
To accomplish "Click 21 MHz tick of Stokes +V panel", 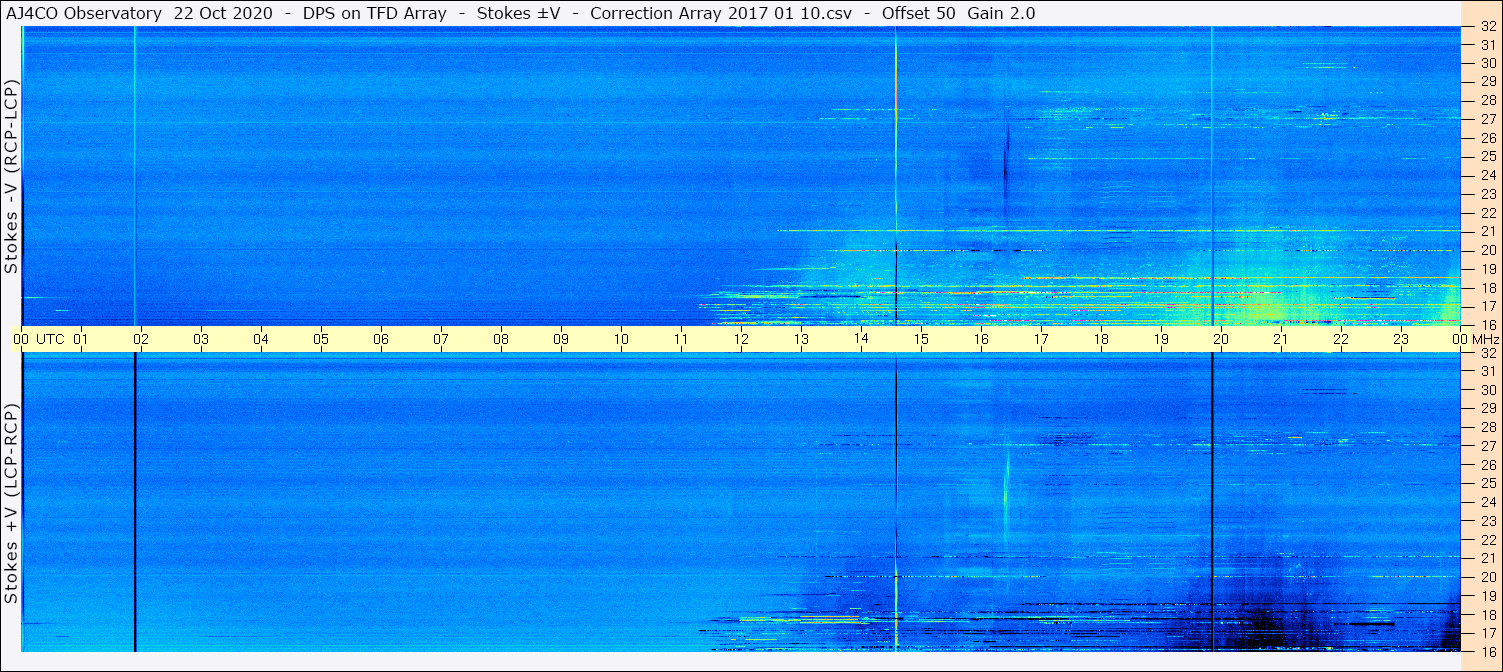I will (1487, 558).
